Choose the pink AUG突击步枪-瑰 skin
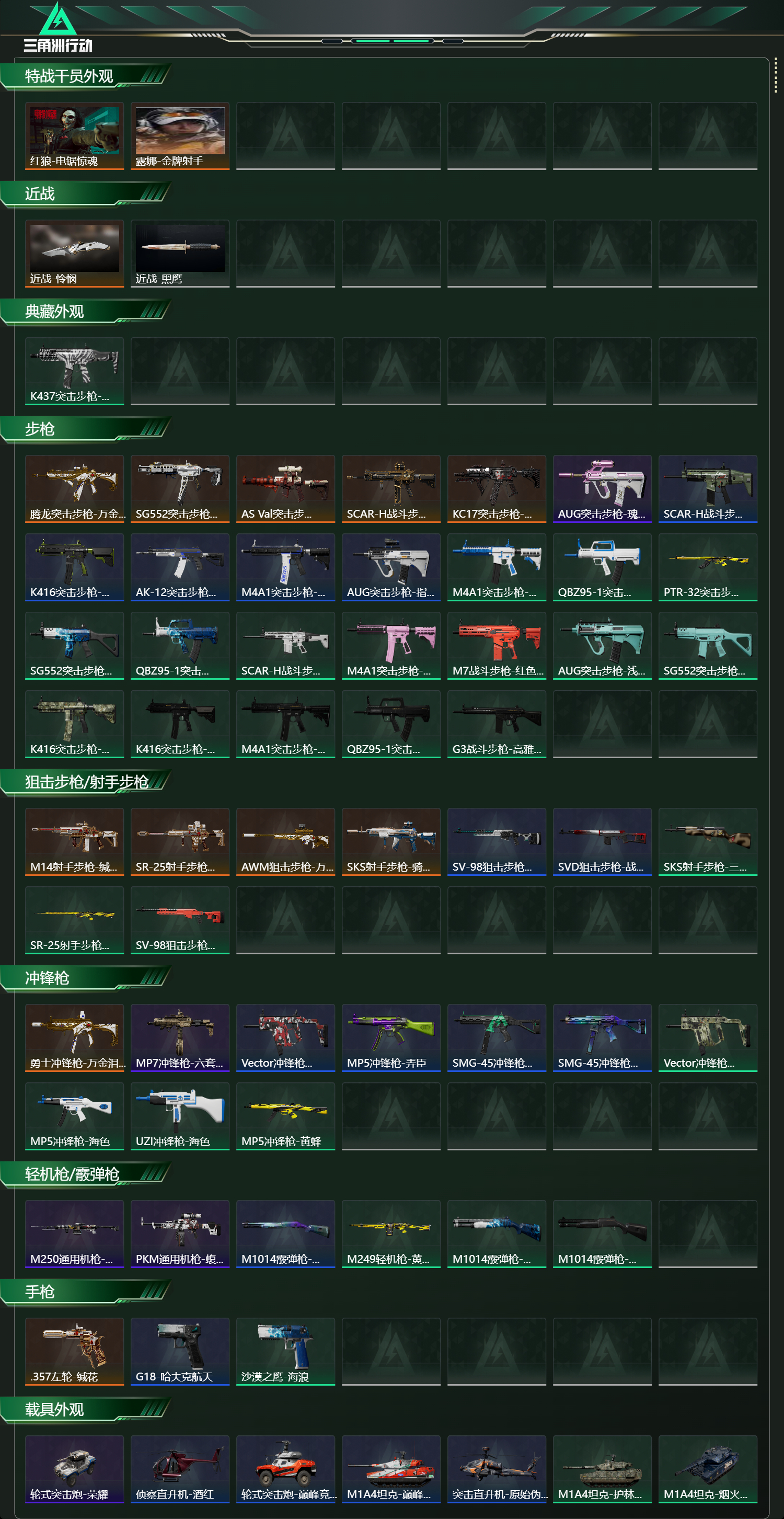Image resolution: width=784 pixels, height=1519 pixels. (602, 488)
